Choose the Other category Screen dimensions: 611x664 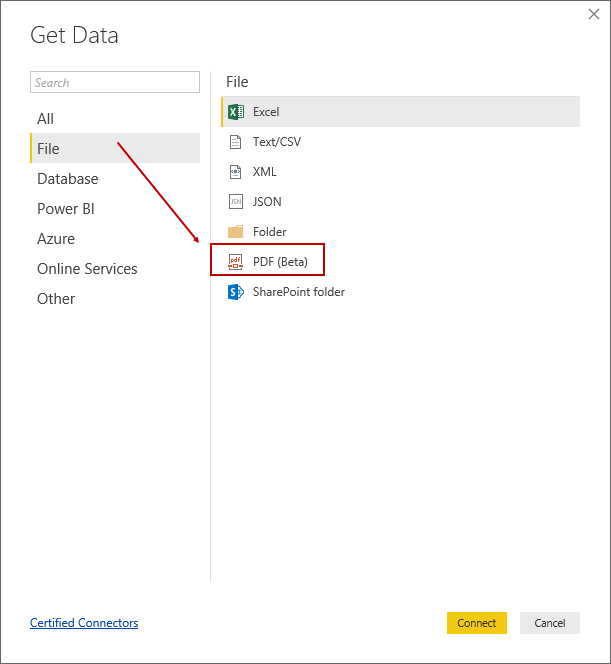tap(56, 299)
